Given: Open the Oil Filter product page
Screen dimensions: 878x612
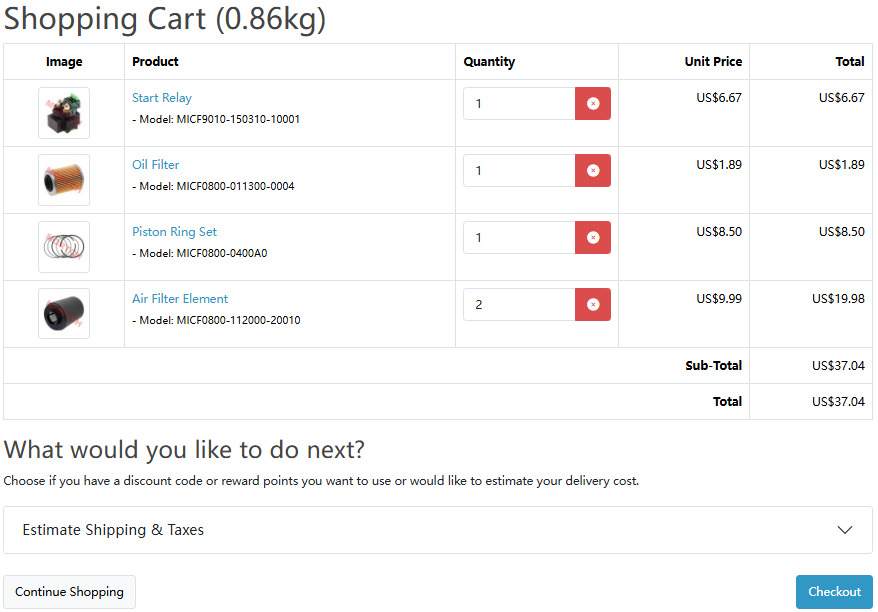Looking at the screenshot, I should tap(155, 164).
